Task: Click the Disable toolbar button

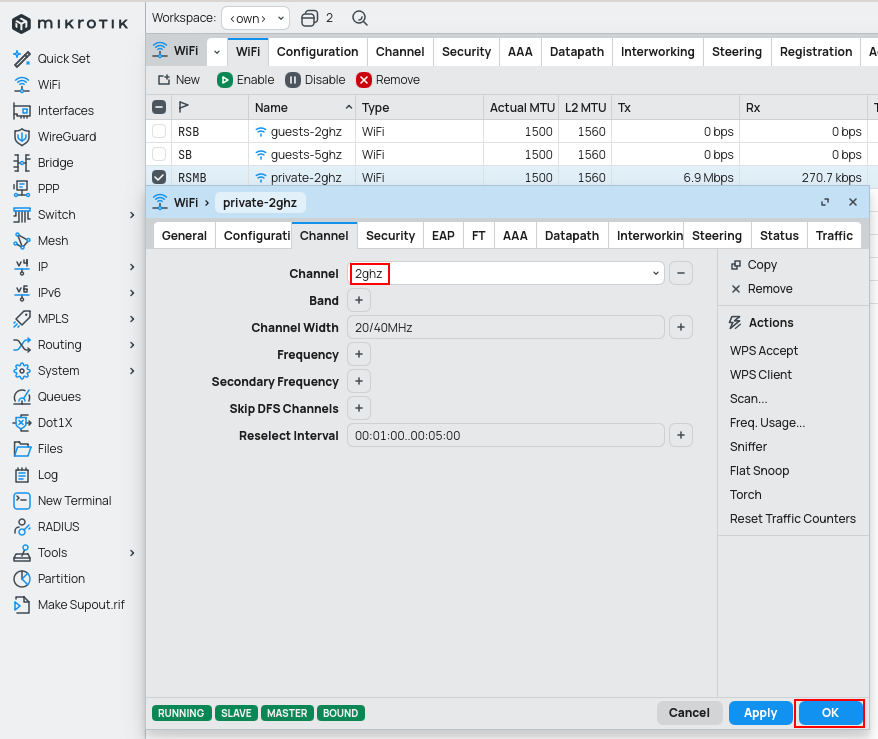Action: tap(315, 79)
